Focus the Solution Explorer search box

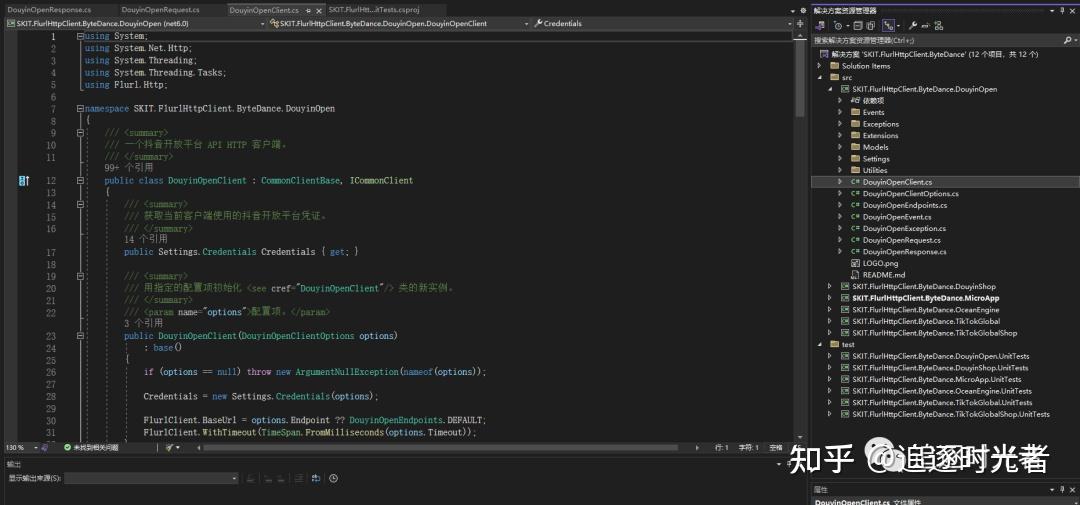[x=937, y=41]
